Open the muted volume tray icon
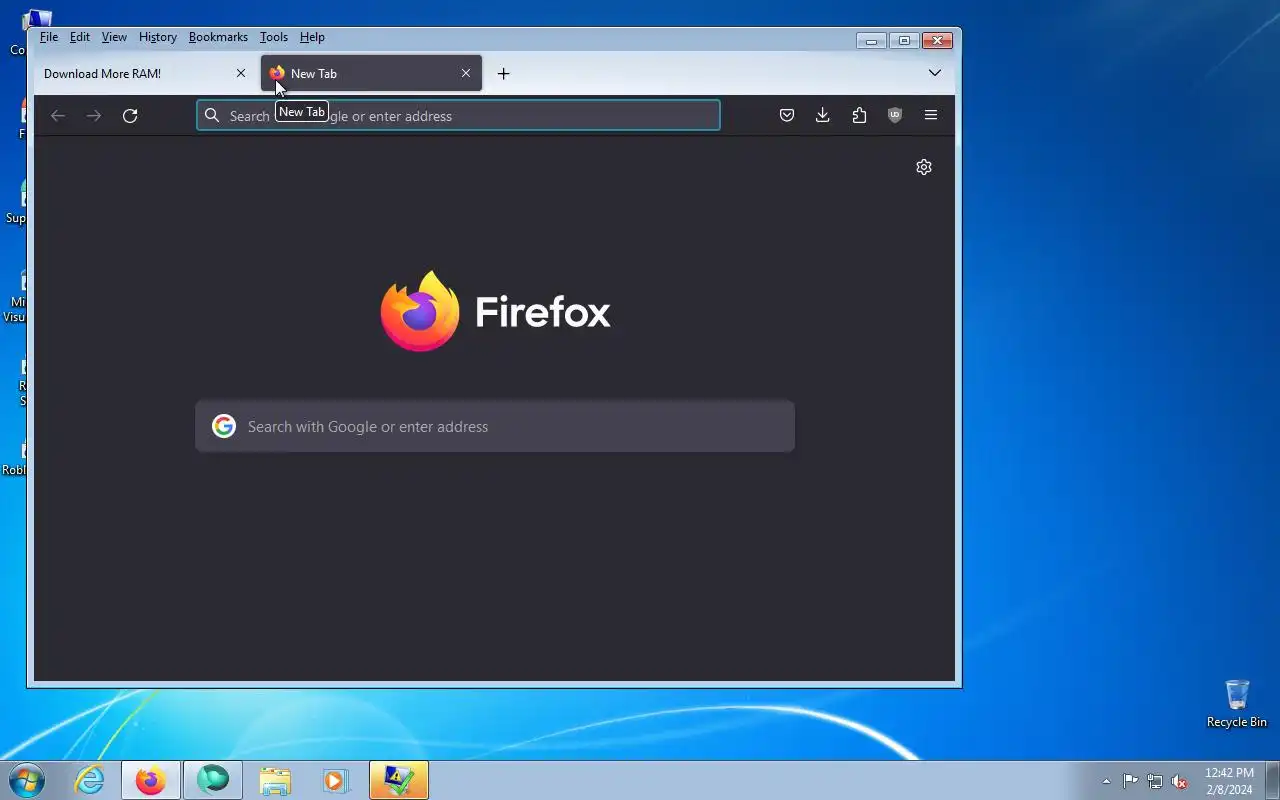The height and width of the screenshot is (800, 1280). coord(1180,781)
